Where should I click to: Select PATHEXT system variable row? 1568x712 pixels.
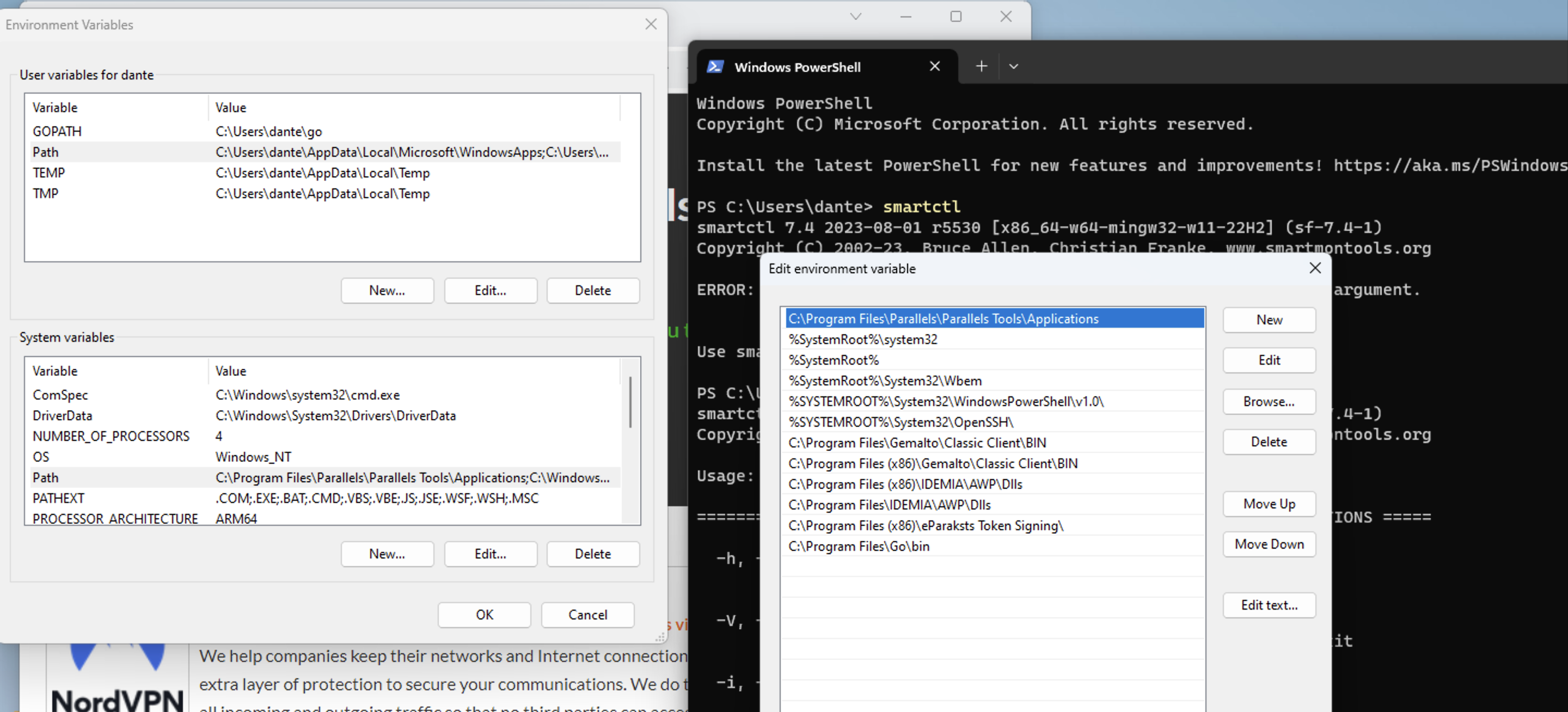pyautogui.click(x=325, y=498)
